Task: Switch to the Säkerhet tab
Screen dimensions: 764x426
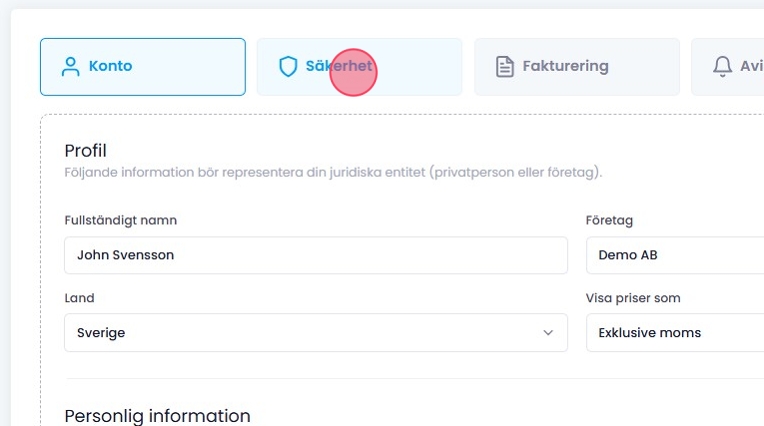Action: (359, 67)
